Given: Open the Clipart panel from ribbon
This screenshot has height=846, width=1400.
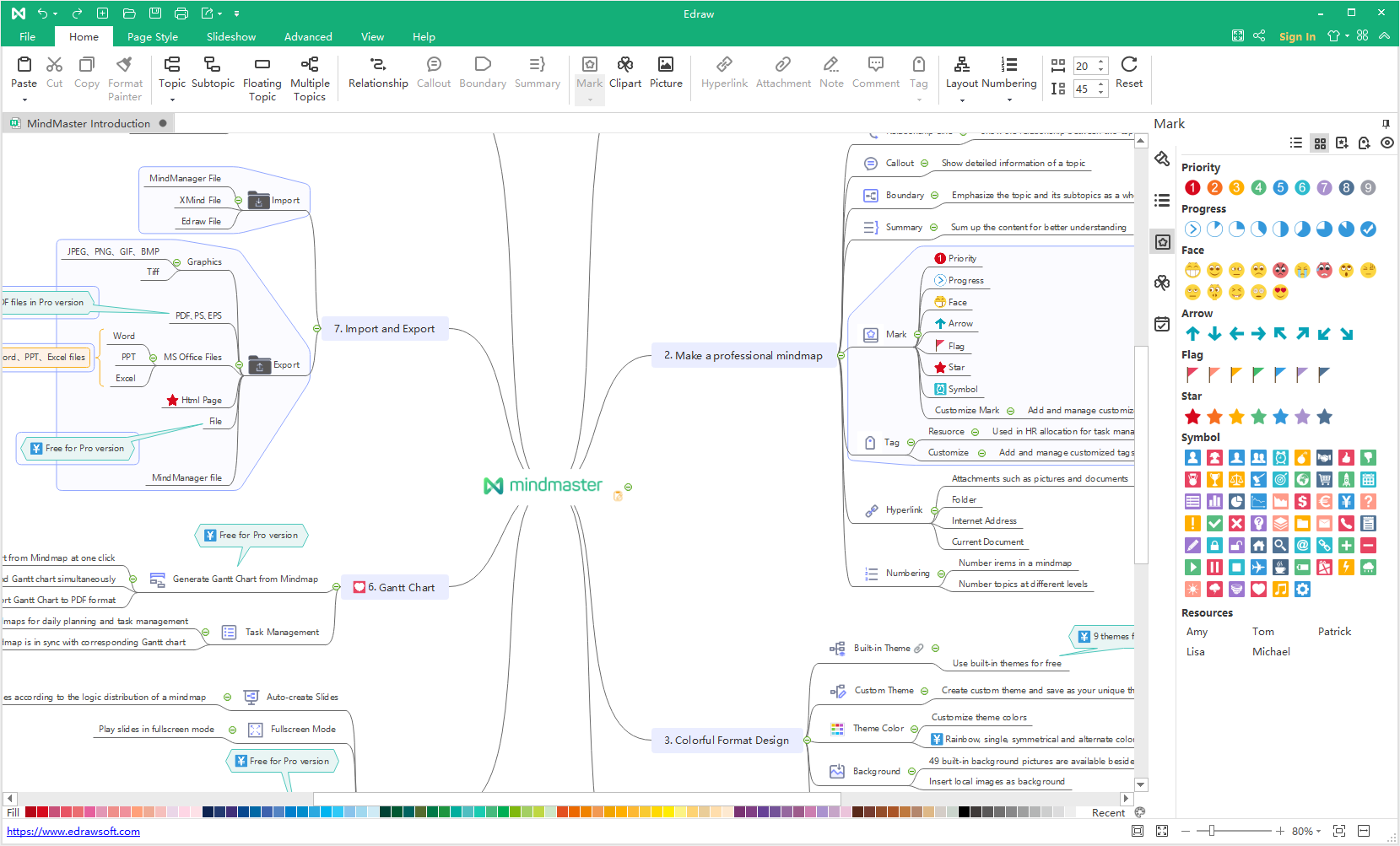Looking at the screenshot, I should [624, 72].
